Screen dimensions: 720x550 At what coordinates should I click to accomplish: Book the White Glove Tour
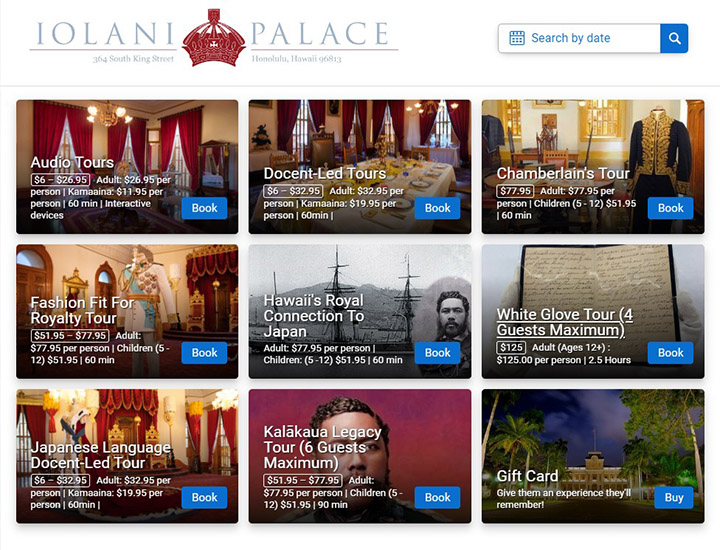[670, 353]
